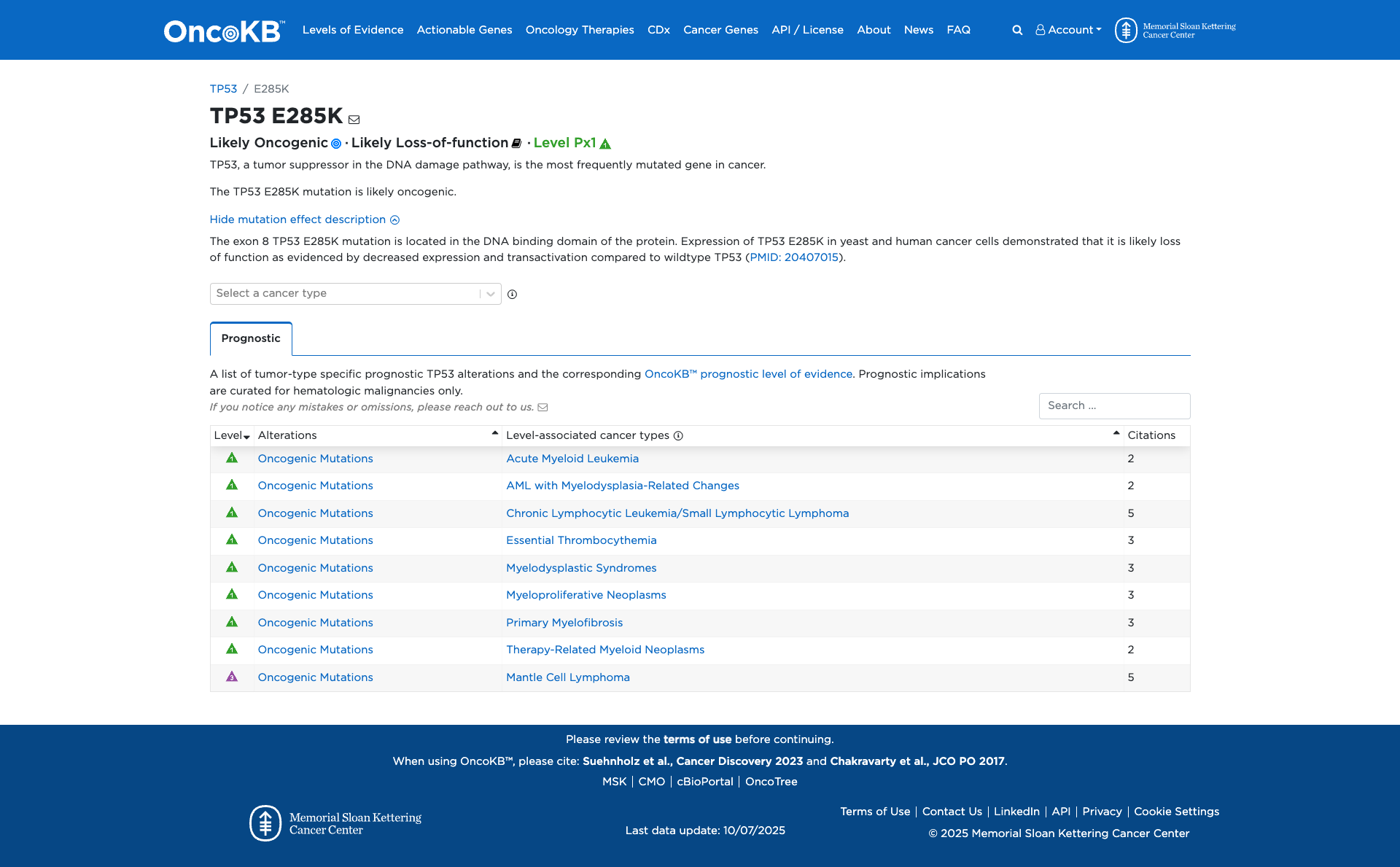1400x867 pixels.
Task: Click the envelope icon next to TP53 E285K
Action: point(354,119)
